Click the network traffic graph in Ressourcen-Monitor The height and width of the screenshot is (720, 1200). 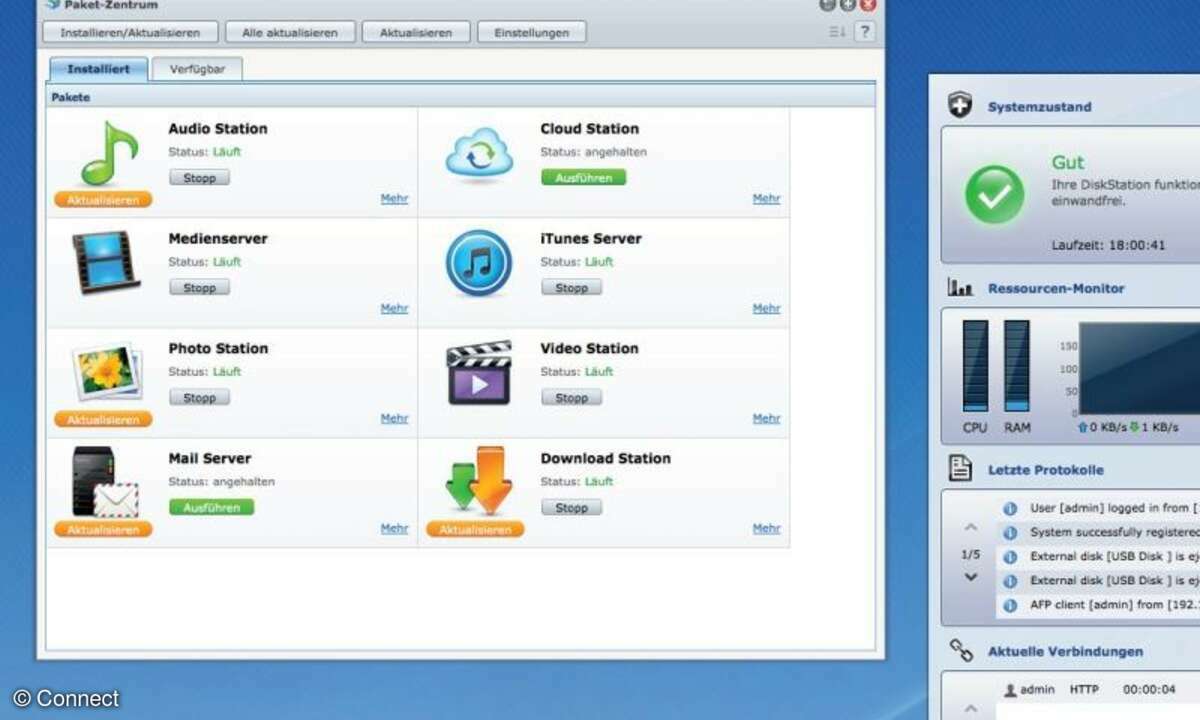tap(1139, 368)
